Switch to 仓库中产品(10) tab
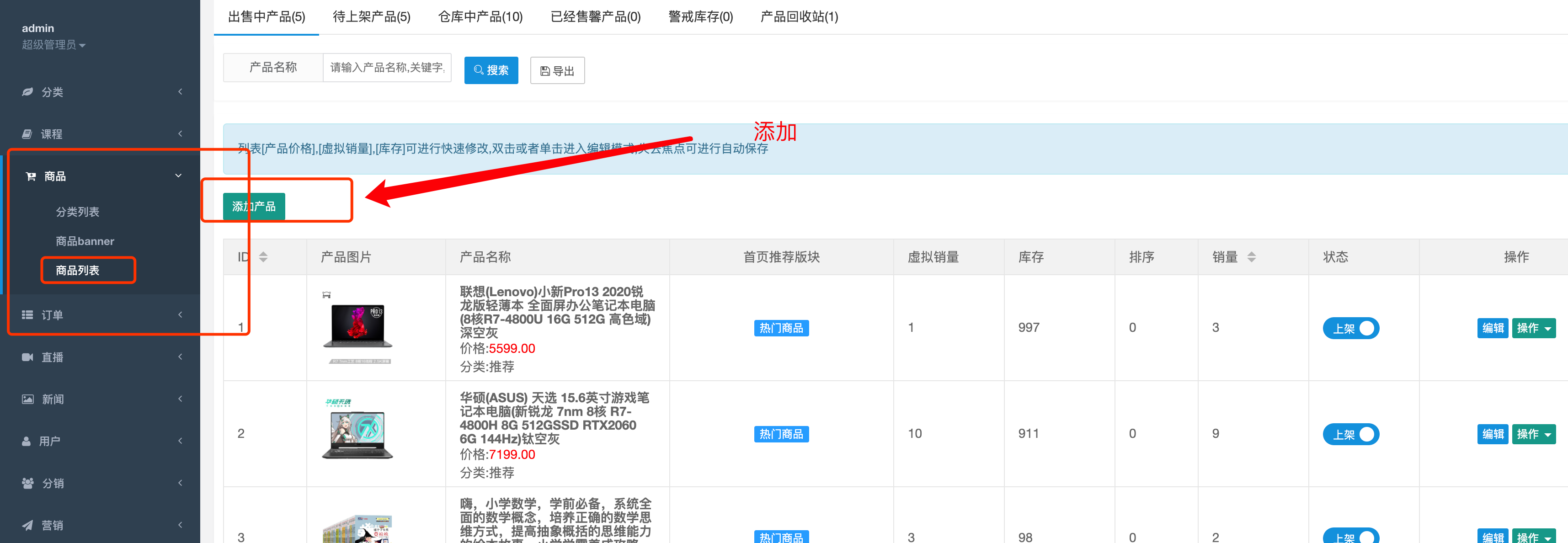This screenshot has height=543, width=1568. [480, 17]
